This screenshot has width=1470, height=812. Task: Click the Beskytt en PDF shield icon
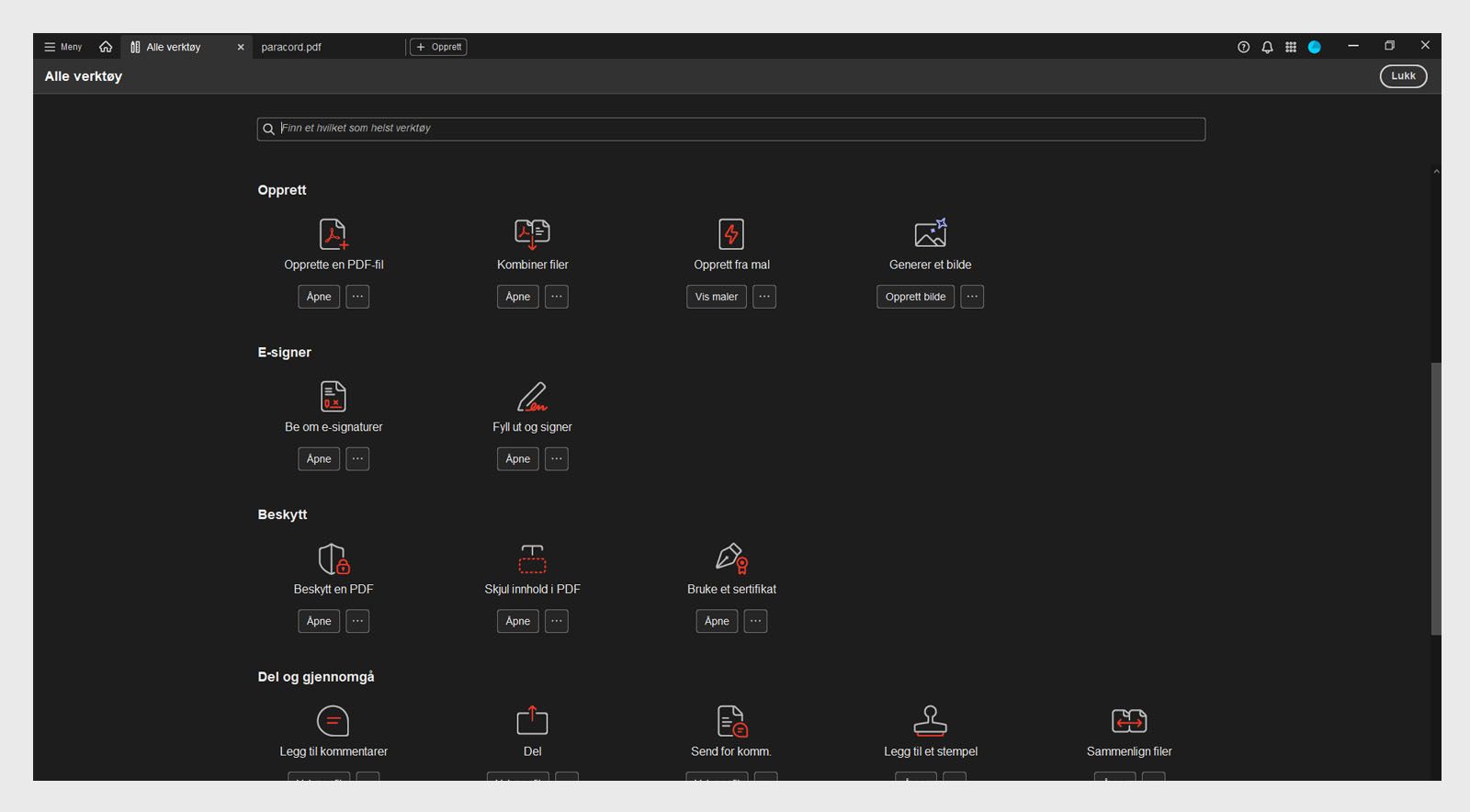click(334, 558)
